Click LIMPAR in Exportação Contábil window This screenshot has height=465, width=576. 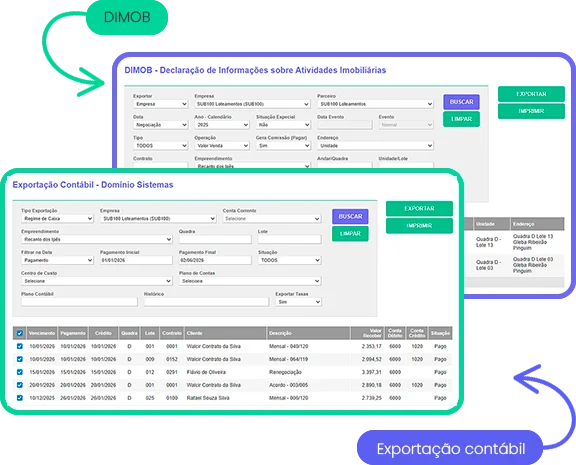(350, 234)
